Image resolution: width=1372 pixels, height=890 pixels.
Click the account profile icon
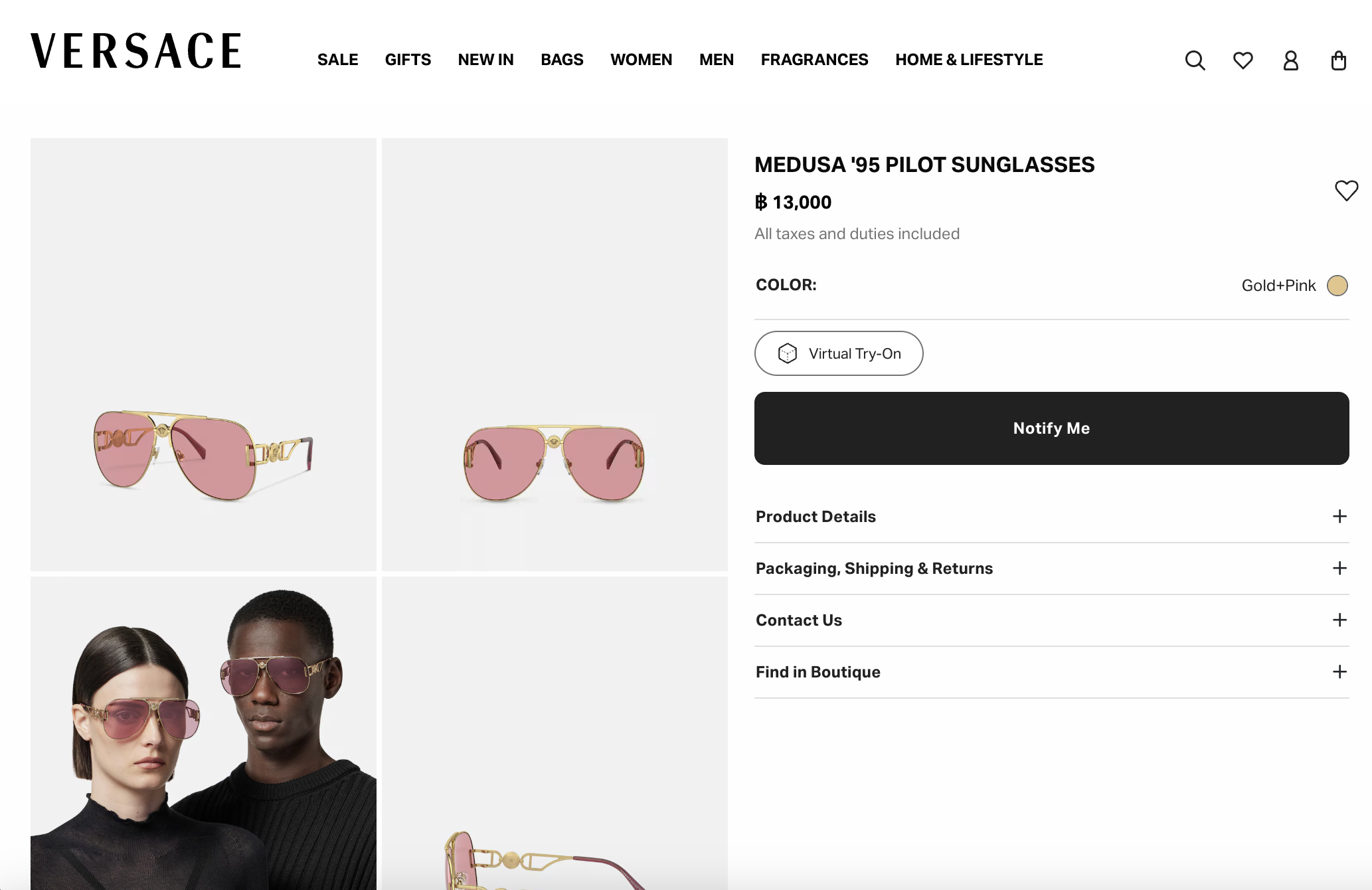coord(1290,61)
